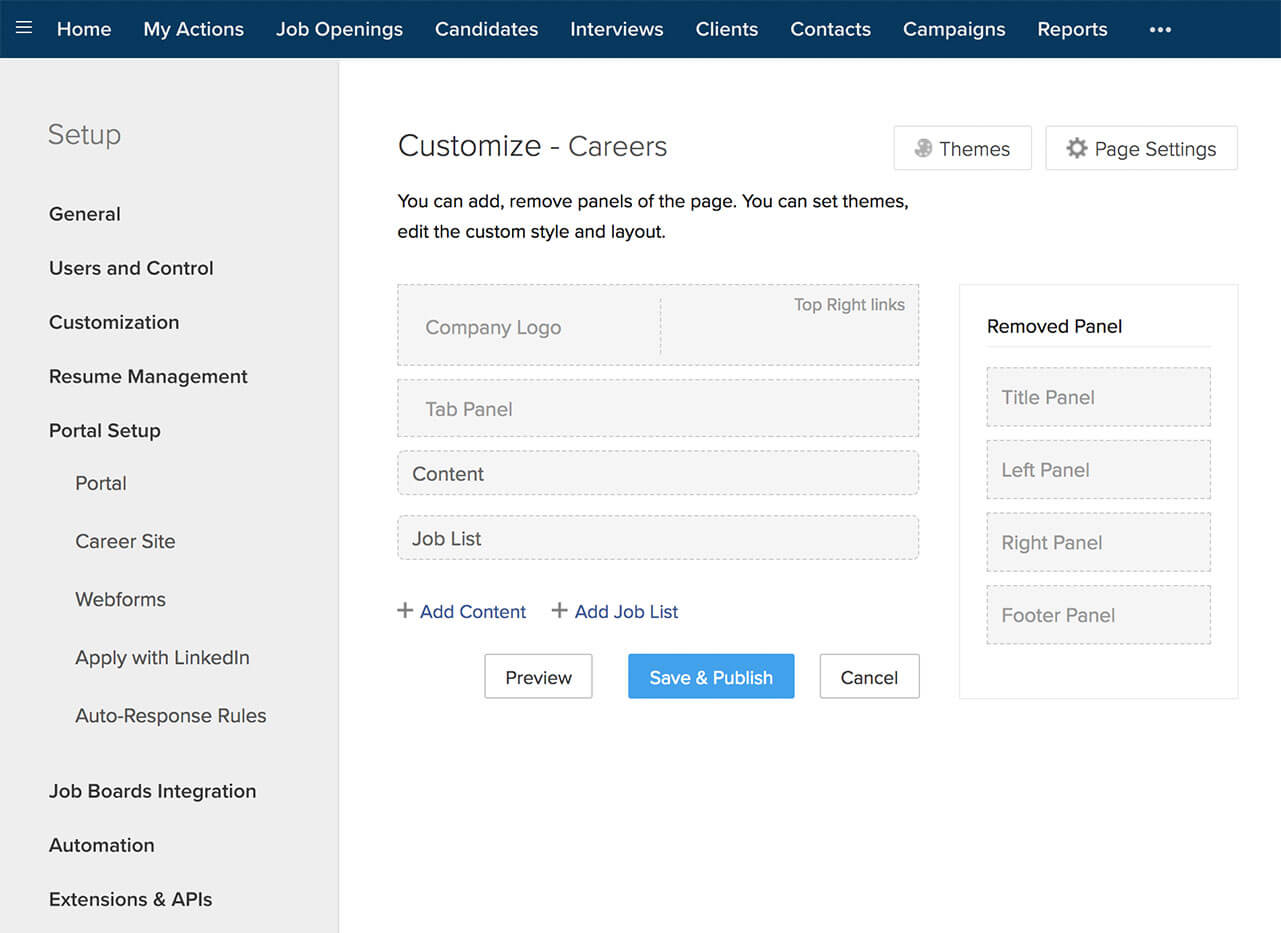Click the three-dots more menu icon
The width and height of the screenshot is (1281, 933).
[x=1160, y=30]
